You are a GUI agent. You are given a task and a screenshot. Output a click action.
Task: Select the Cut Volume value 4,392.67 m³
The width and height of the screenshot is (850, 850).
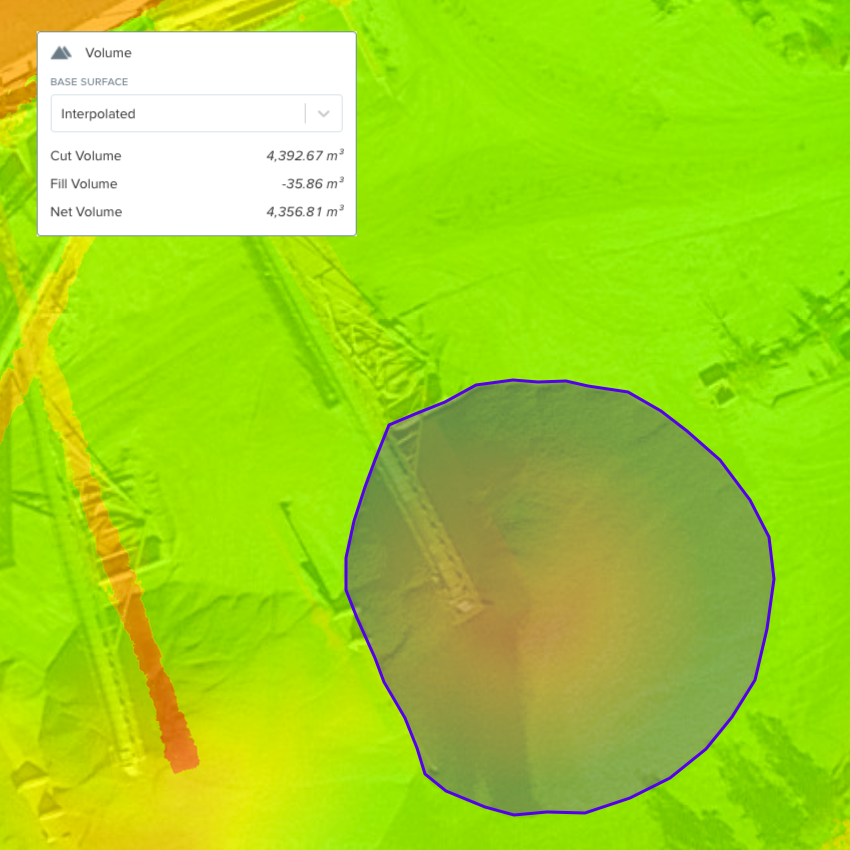click(x=304, y=156)
